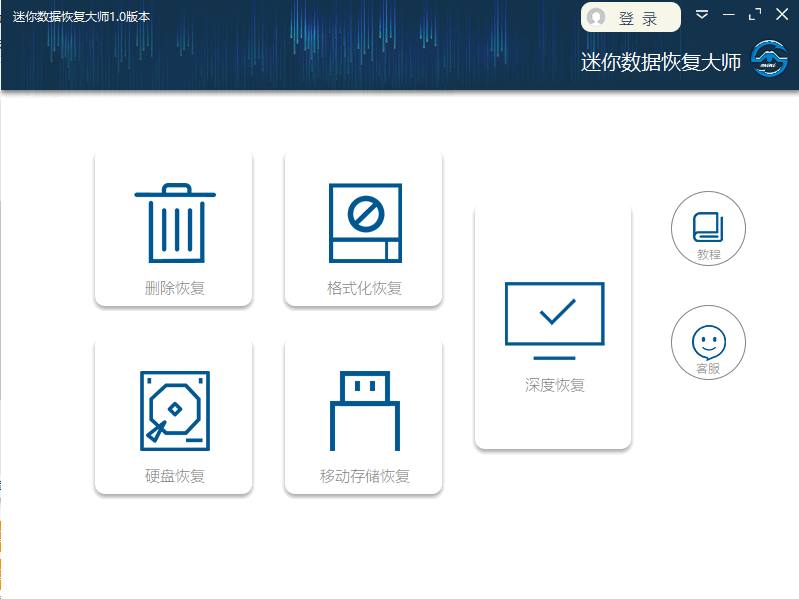The image size is (799, 599).
Task: Click the user avatar in login button
Action: [x=596, y=17]
